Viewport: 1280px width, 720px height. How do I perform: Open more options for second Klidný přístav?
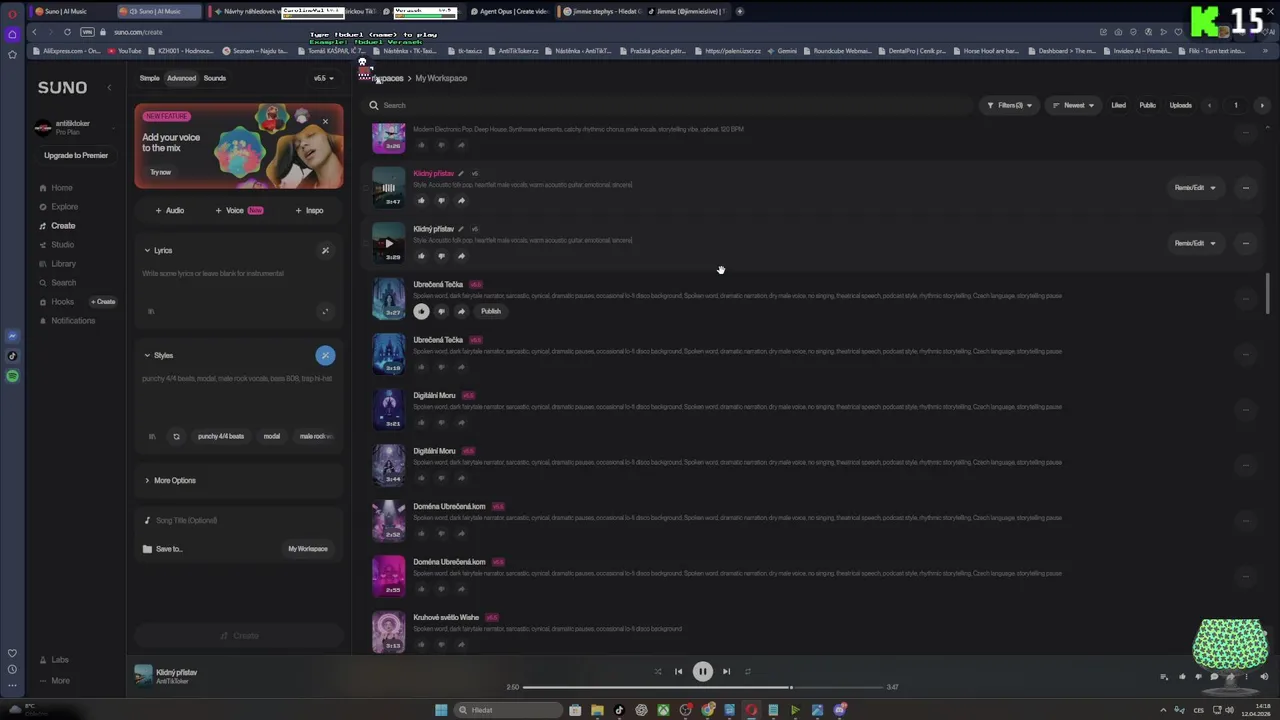point(1245,243)
